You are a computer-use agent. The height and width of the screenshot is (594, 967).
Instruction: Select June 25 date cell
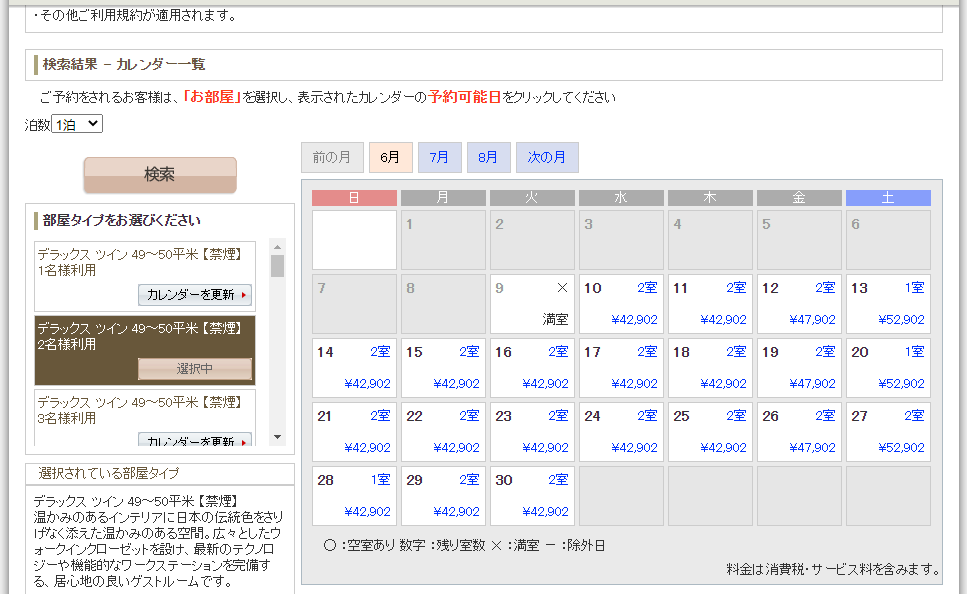point(710,432)
